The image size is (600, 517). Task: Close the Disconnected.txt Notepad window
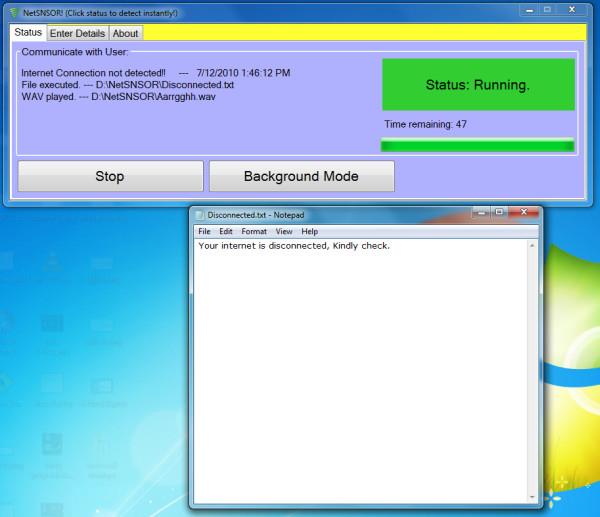(523, 213)
